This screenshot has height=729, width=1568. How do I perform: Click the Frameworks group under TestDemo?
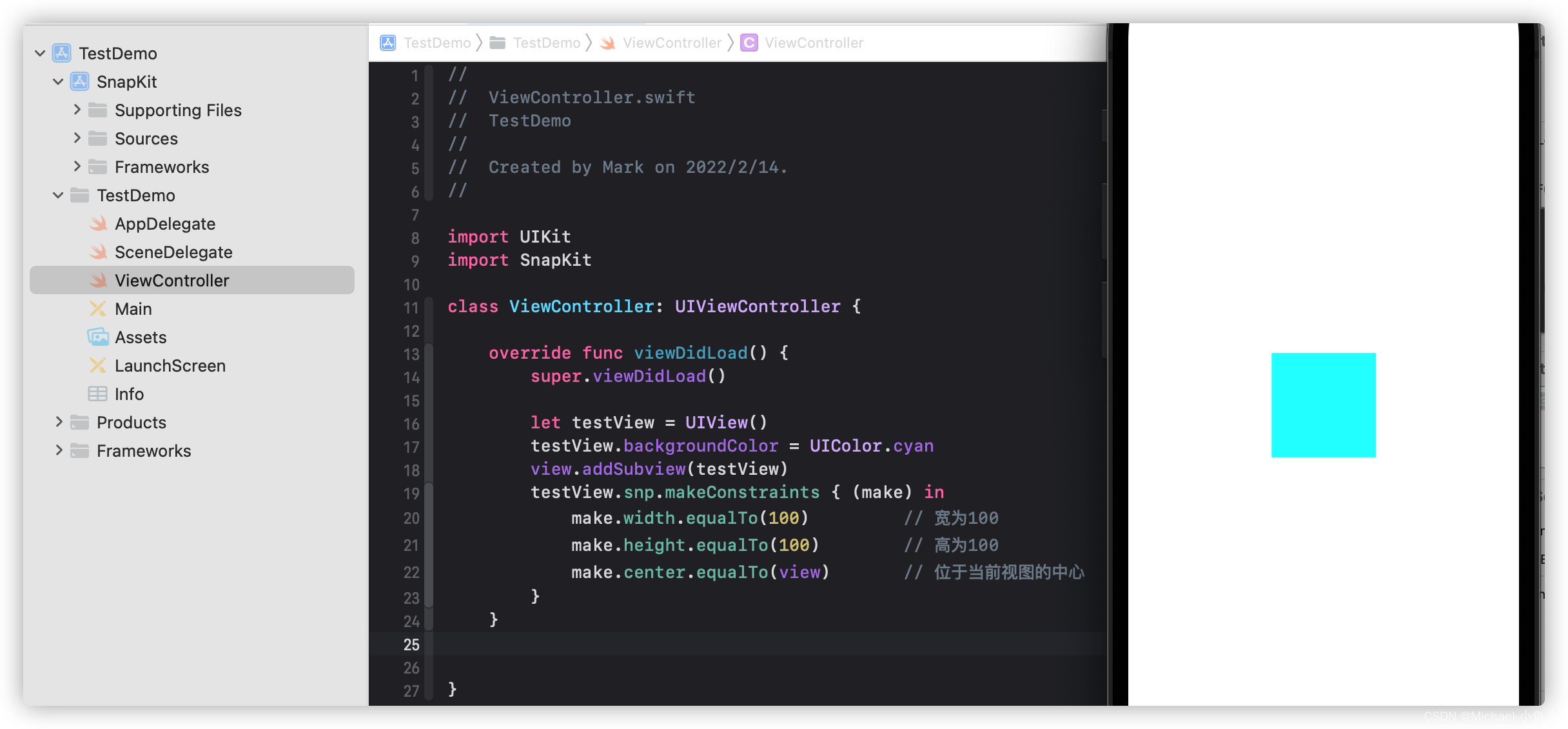(x=145, y=450)
